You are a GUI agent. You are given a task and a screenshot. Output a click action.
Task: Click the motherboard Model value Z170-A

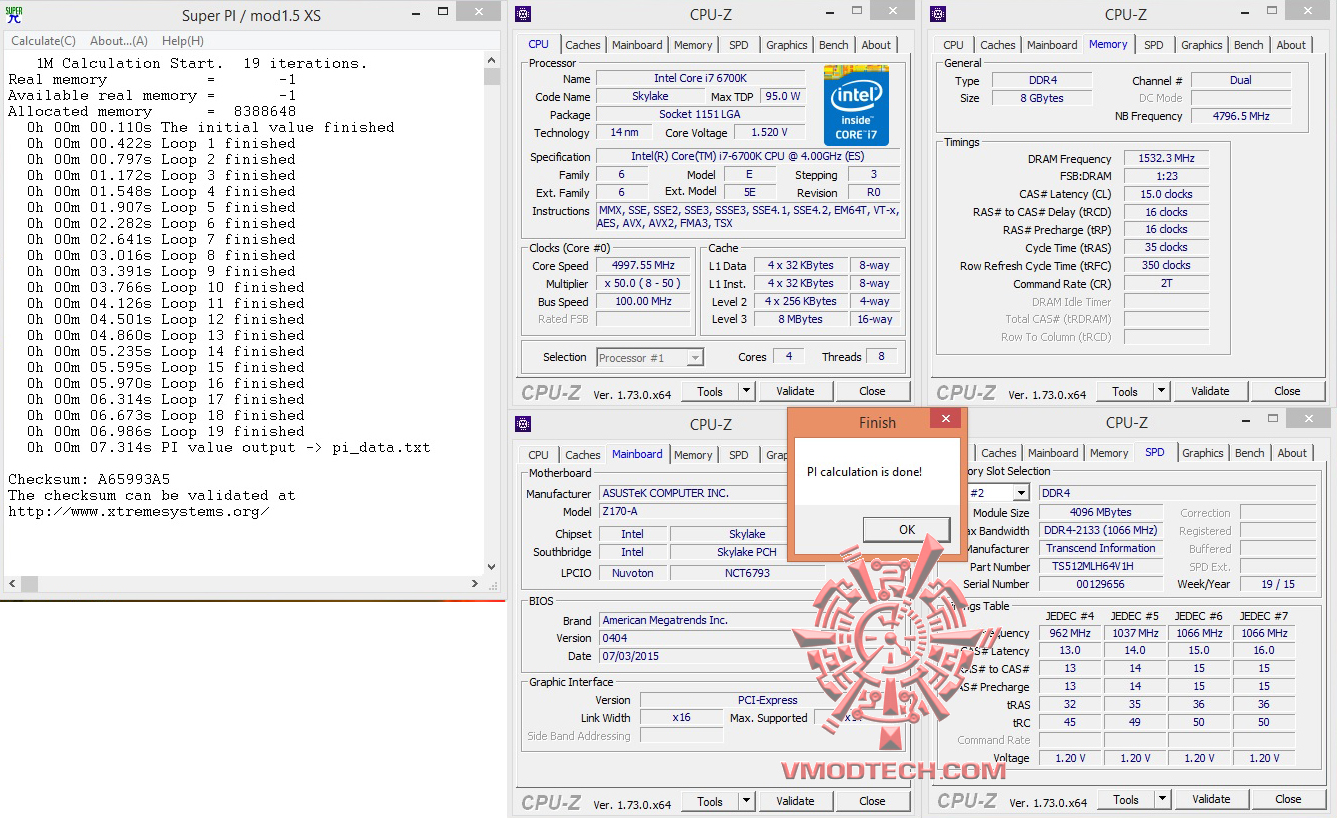[695, 511]
